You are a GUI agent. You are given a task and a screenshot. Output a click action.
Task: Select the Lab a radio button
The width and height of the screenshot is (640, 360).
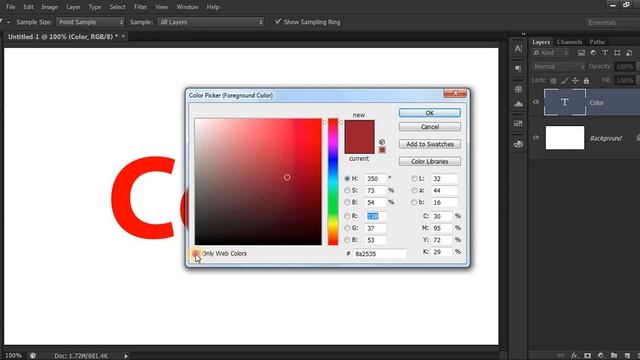[x=414, y=190]
